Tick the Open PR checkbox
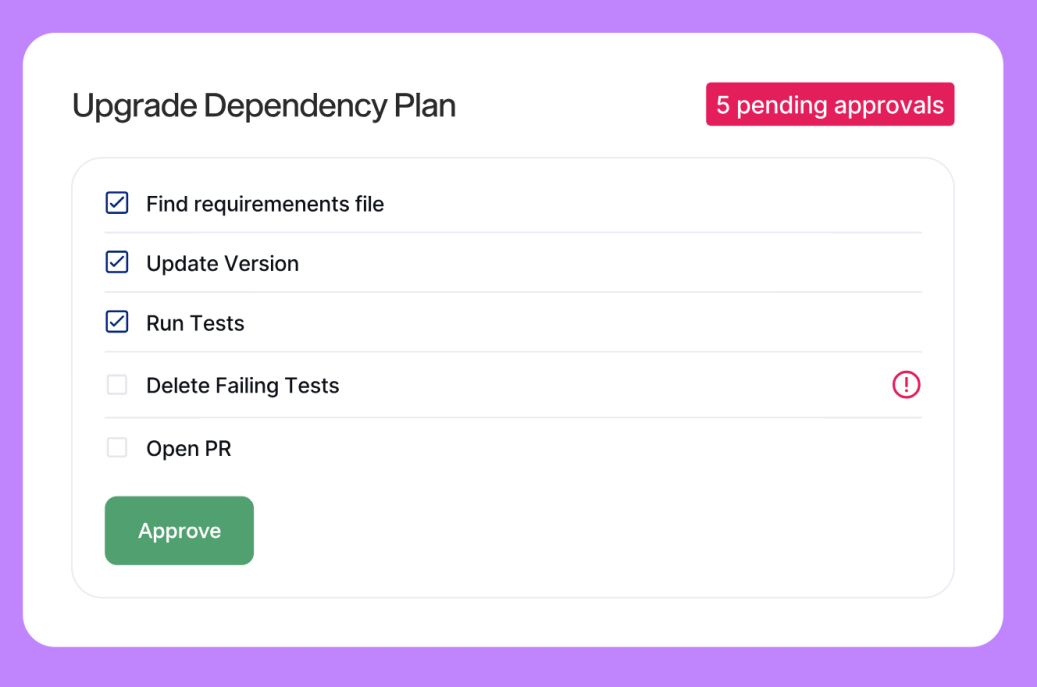The image size is (1037, 687). [117, 448]
